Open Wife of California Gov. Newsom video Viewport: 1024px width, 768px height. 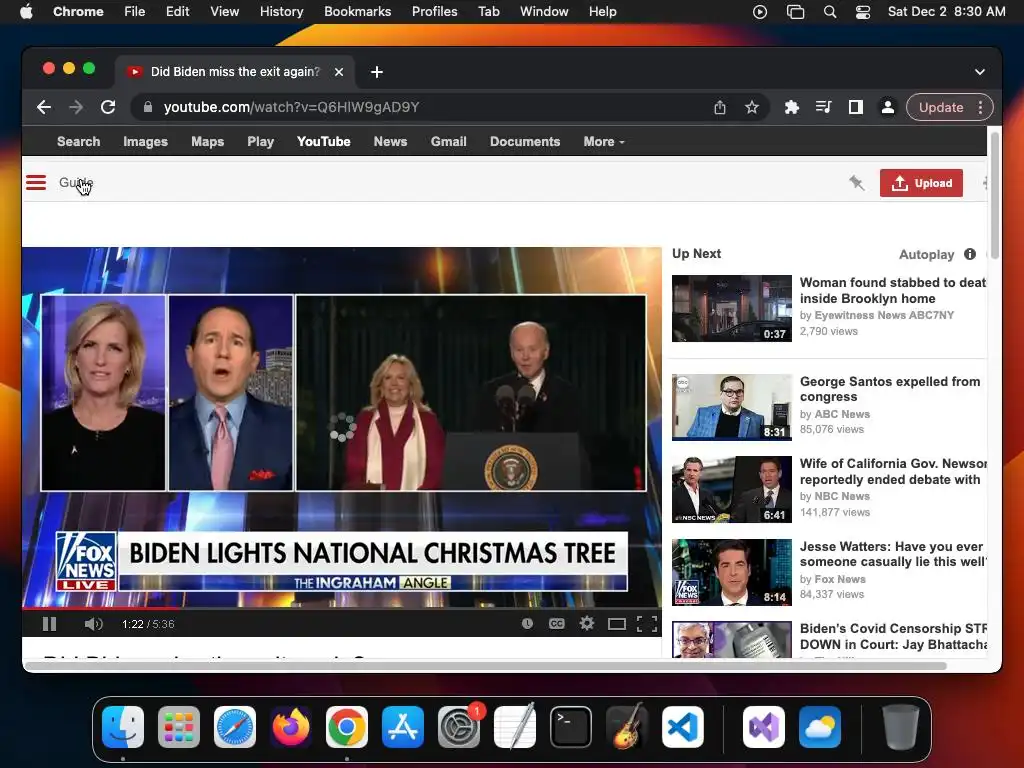coord(893,472)
